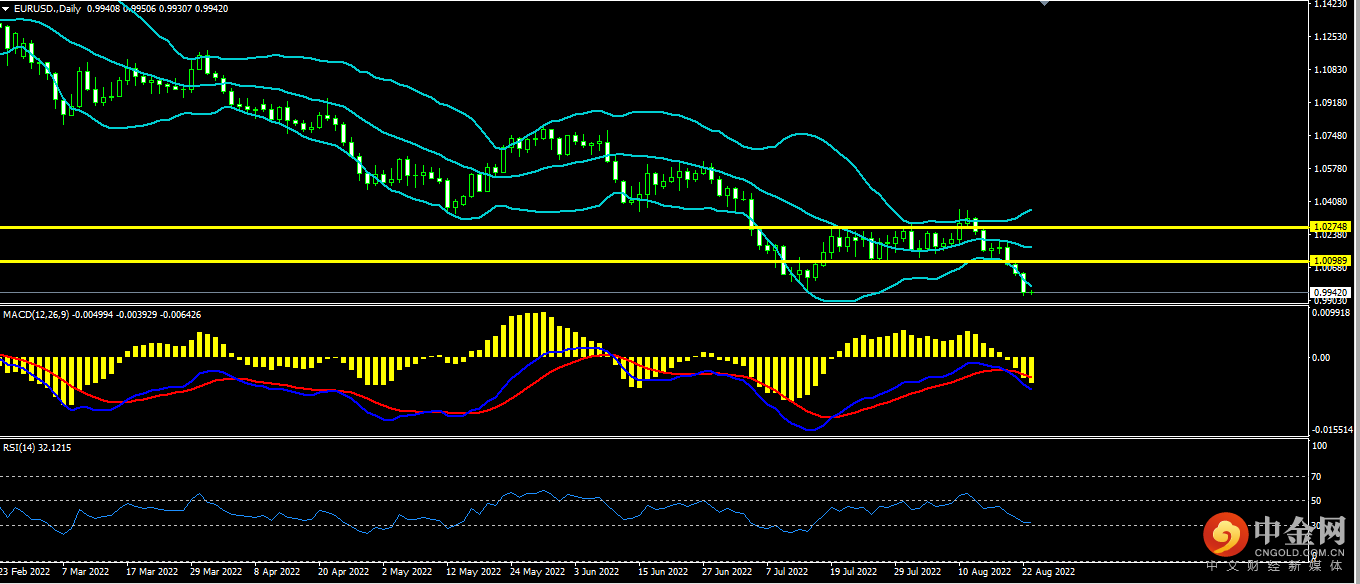Click the yellow 1.00989 price tag
Viewport: 1360px width, 584px height.
click(1330, 260)
